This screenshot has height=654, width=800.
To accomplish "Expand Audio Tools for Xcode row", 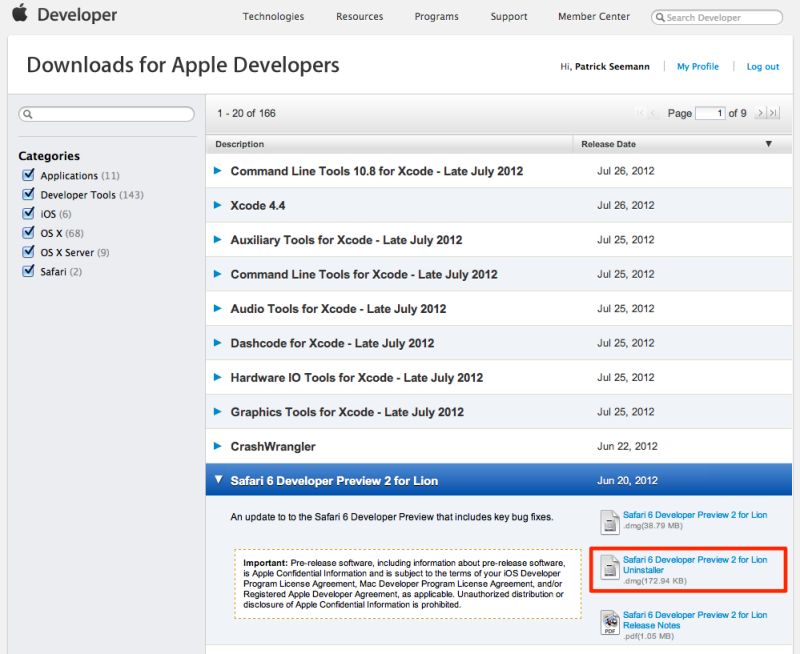I will (218, 308).
